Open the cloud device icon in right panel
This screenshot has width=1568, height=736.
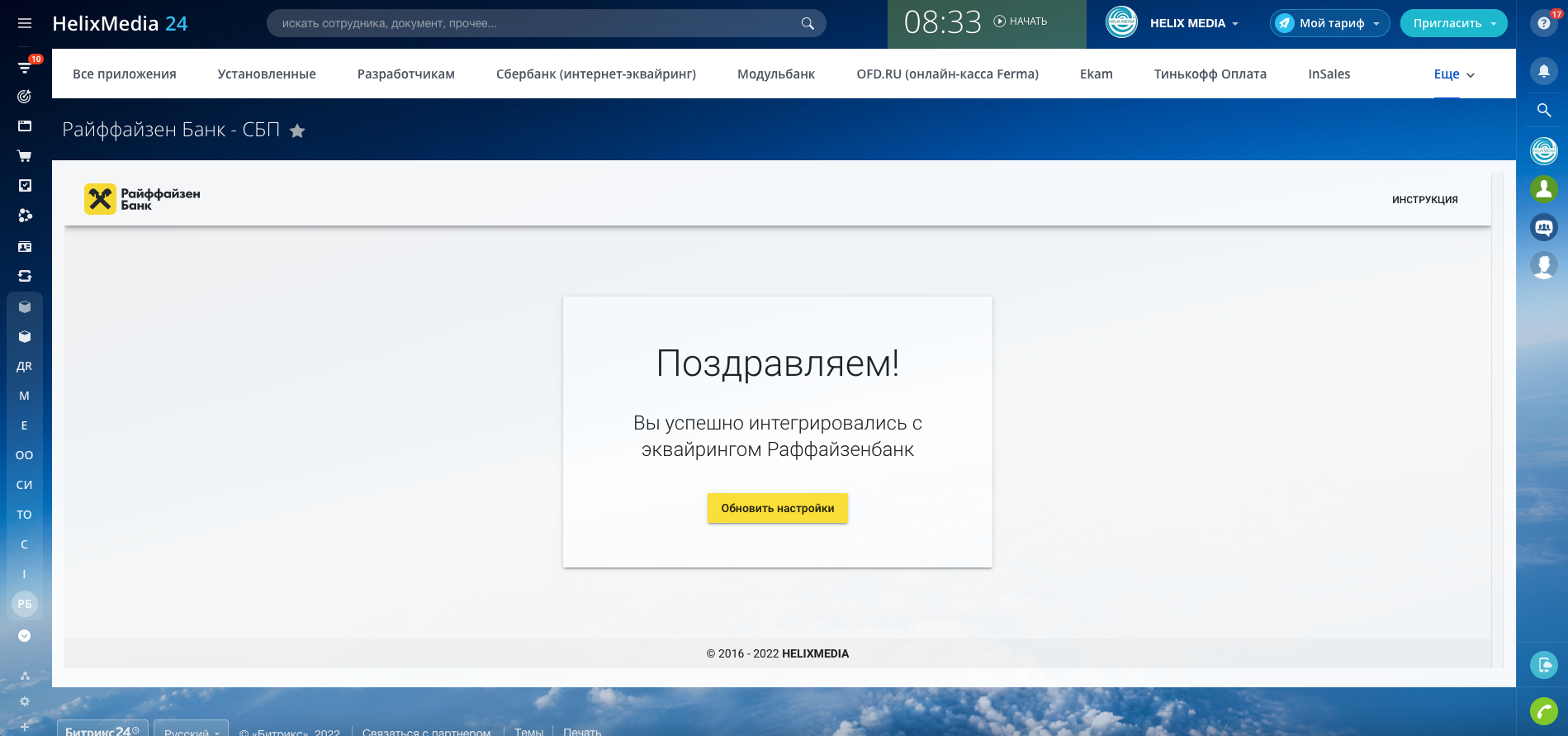pos(1544,665)
